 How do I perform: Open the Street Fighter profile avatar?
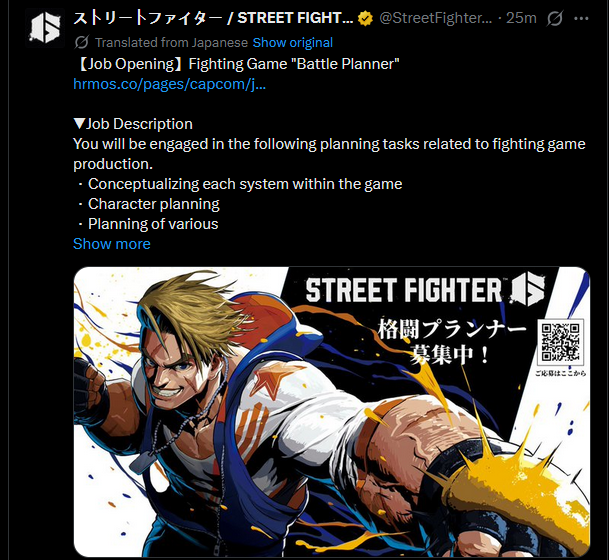[45, 28]
